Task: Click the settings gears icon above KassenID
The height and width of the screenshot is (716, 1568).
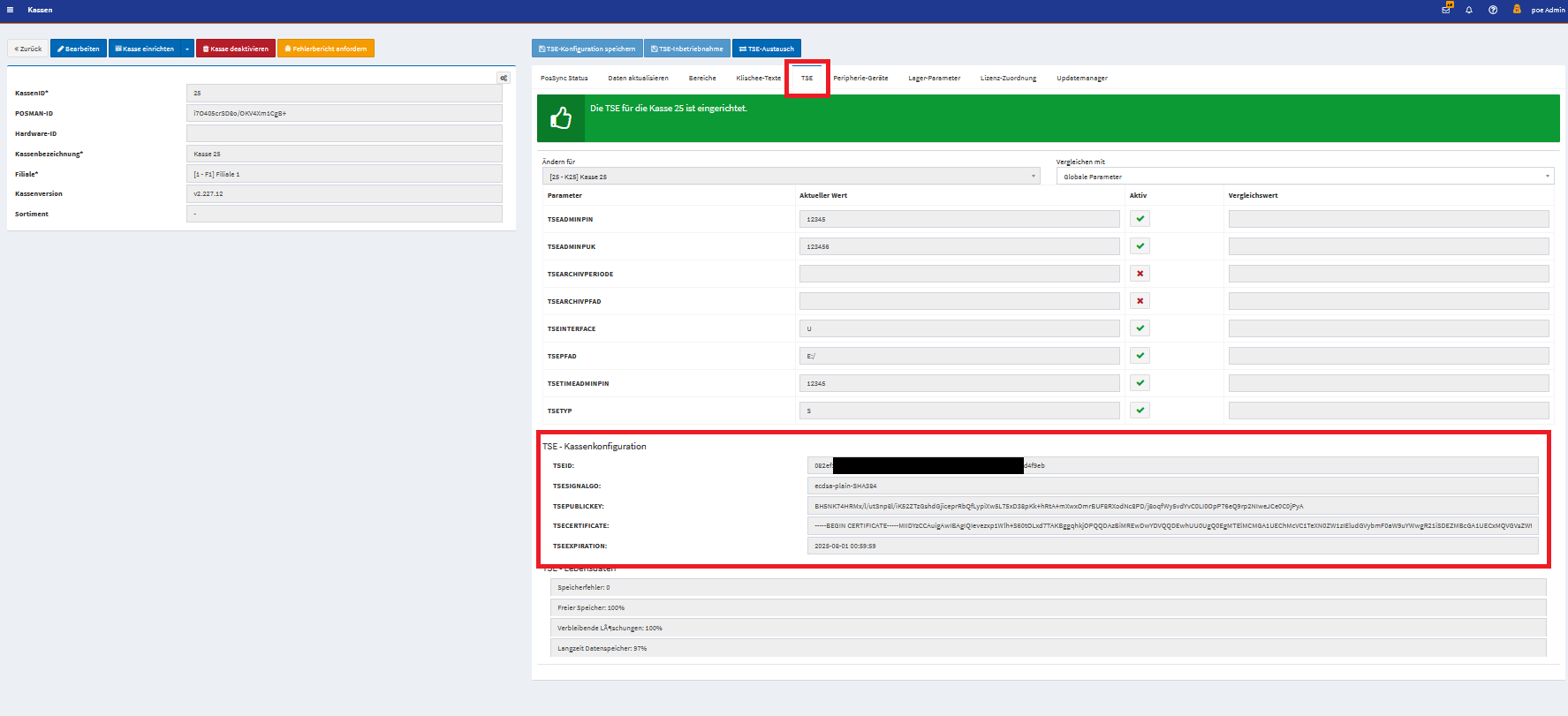Action: click(x=504, y=78)
